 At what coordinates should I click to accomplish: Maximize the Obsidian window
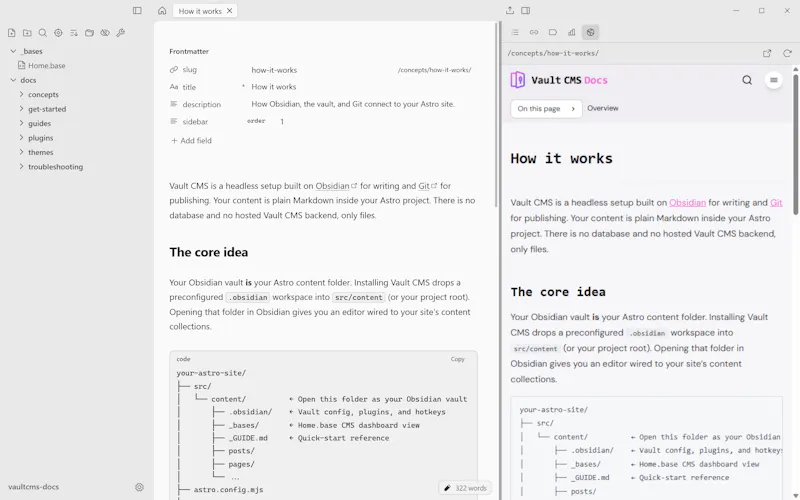[x=762, y=10]
